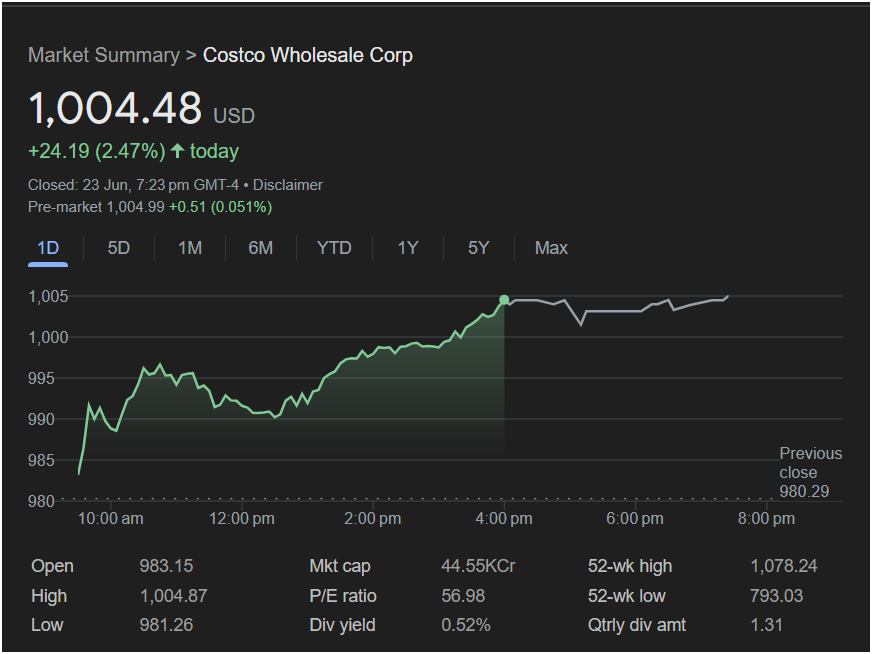Screen dimensions: 872x654
Task: Click the Market Summary breadcrumb
Action: [103, 55]
